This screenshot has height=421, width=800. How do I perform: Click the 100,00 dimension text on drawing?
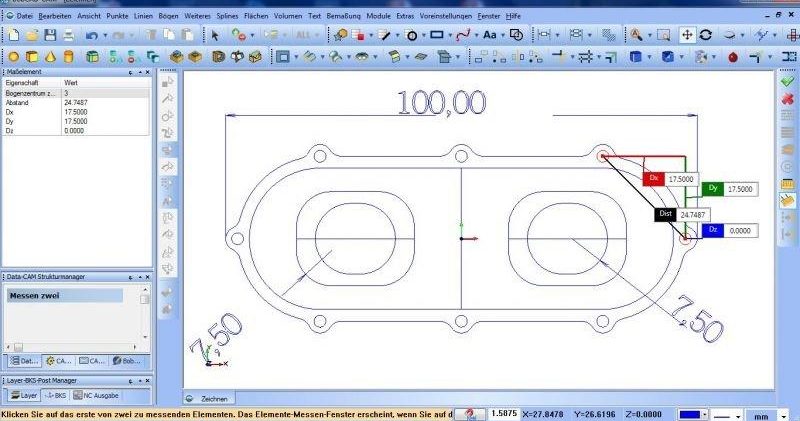point(441,102)
